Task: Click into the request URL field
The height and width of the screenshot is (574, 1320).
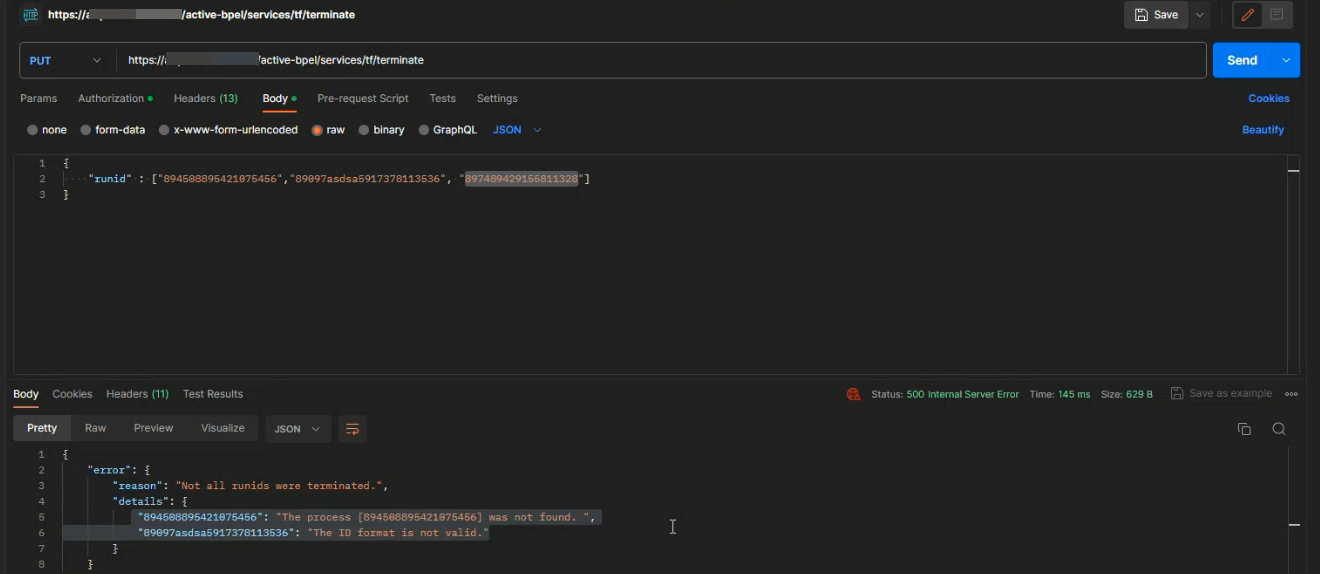Action: pos(661,60)
